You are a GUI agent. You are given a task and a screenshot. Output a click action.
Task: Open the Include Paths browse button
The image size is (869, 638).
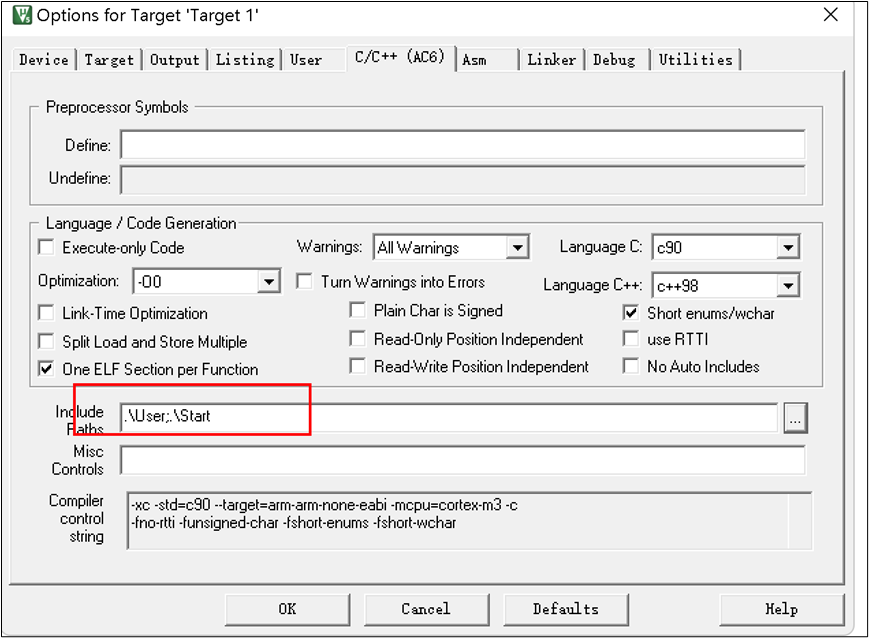[795, 418]
